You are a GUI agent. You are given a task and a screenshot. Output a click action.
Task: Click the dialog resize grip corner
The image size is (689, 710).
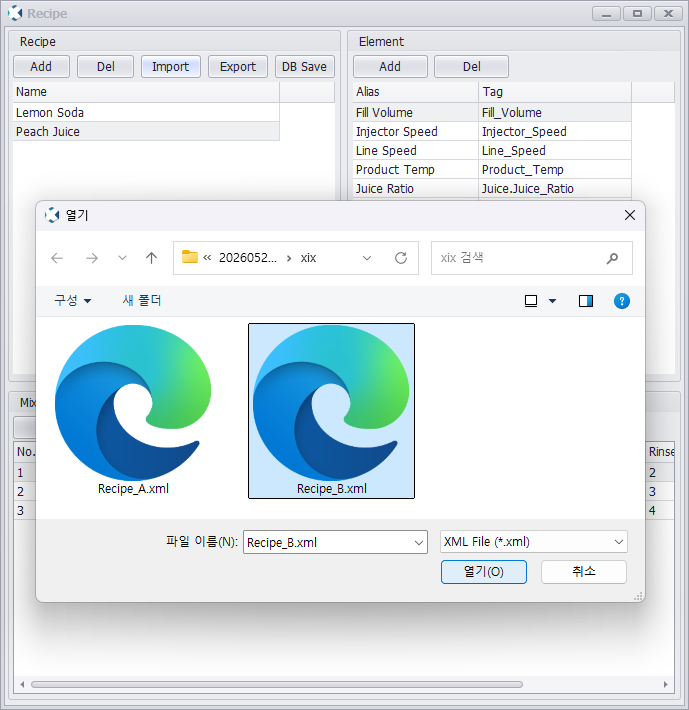pos(638,596)
